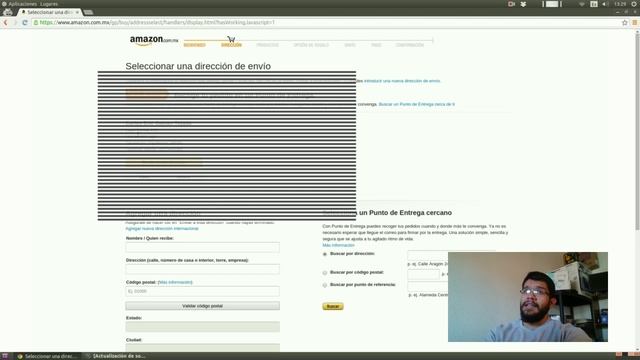Screen dimensions: 640x360
Task: Open the show-desktop icon at the left end of the bottom taskbar
Action: pyautogui.click(x=4, y=356)
